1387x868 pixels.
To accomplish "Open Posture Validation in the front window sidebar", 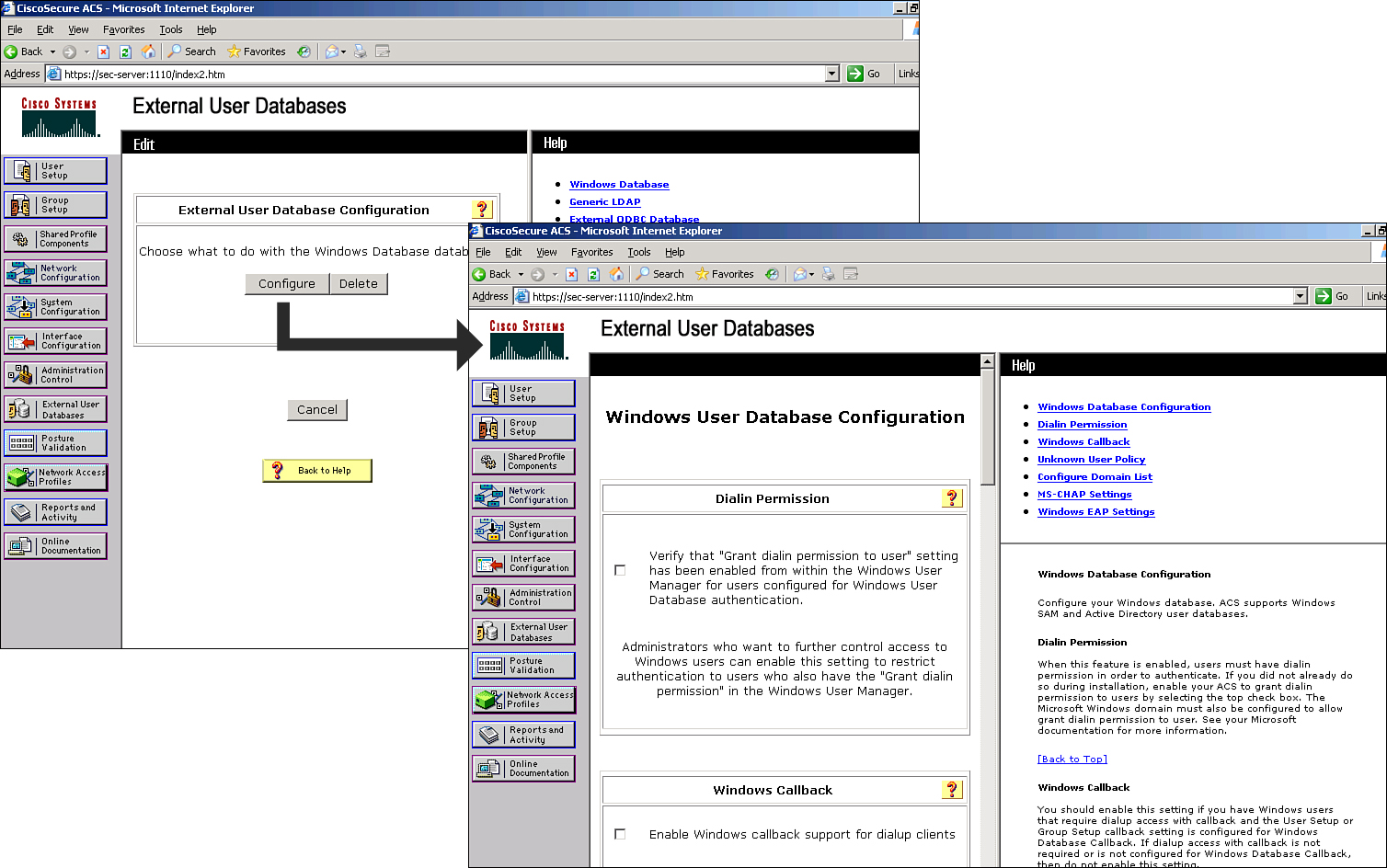I will pyautogui.click(x=523, y=666).
